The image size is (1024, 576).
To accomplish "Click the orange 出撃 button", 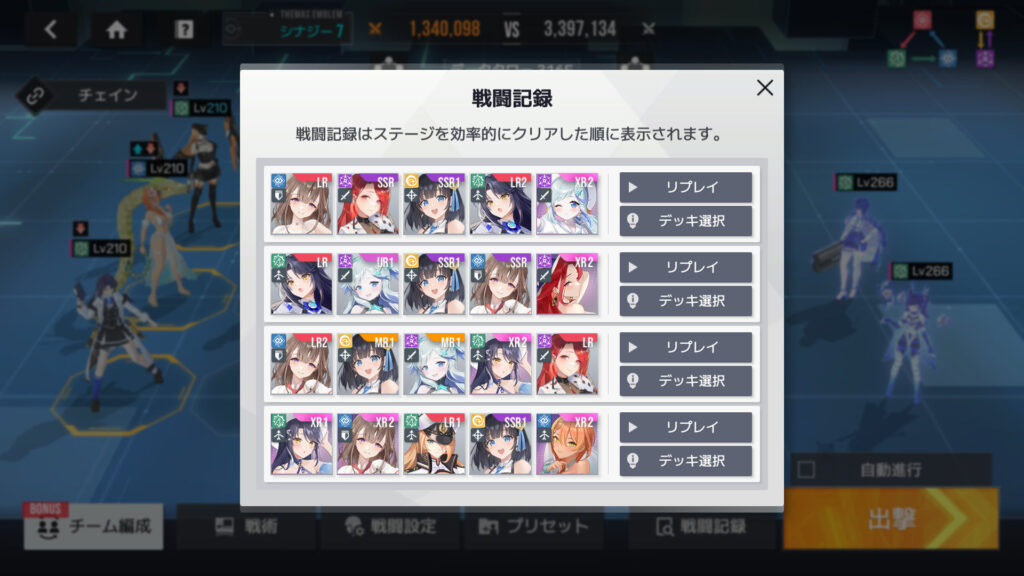I will 891,519.
